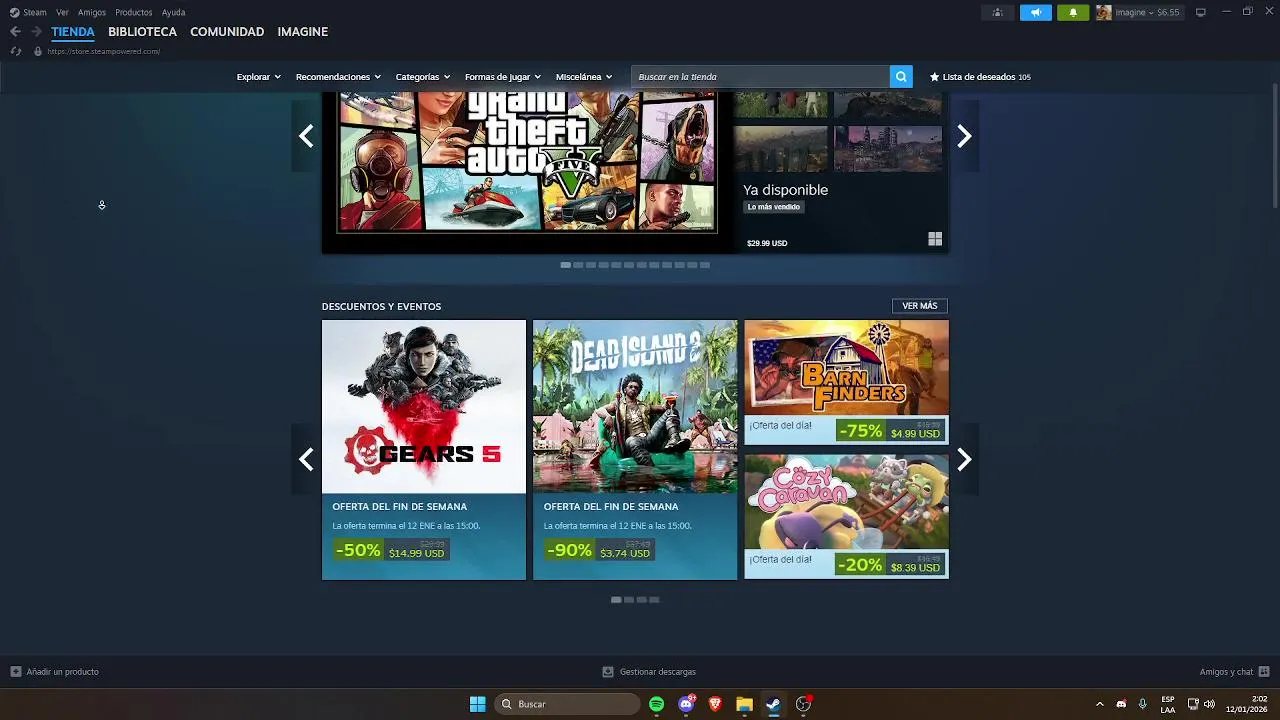Show previous featured game in carousel
This screenshot has width=1280, height=720.
[x=306, y=136]
